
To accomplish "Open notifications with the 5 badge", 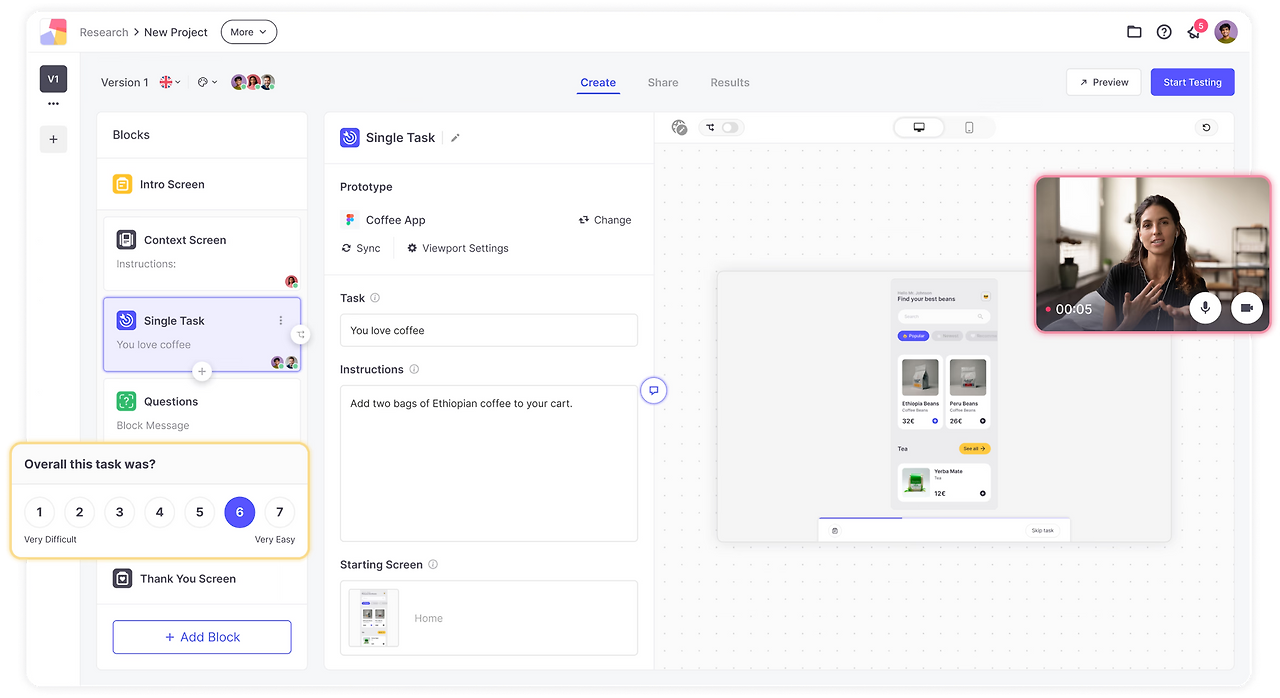I will click(x=1195, y=30).
